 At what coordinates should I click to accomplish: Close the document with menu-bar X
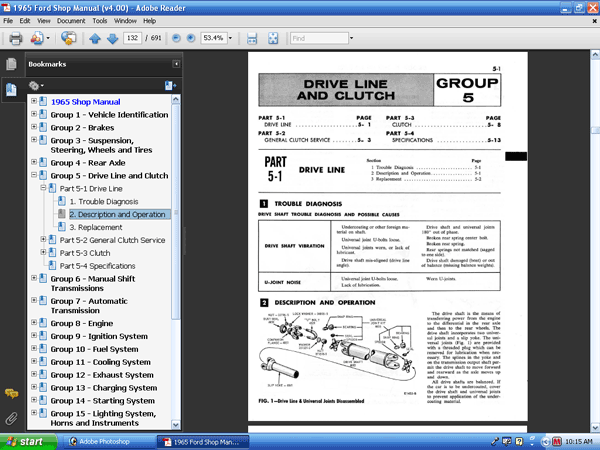(595, 21)
